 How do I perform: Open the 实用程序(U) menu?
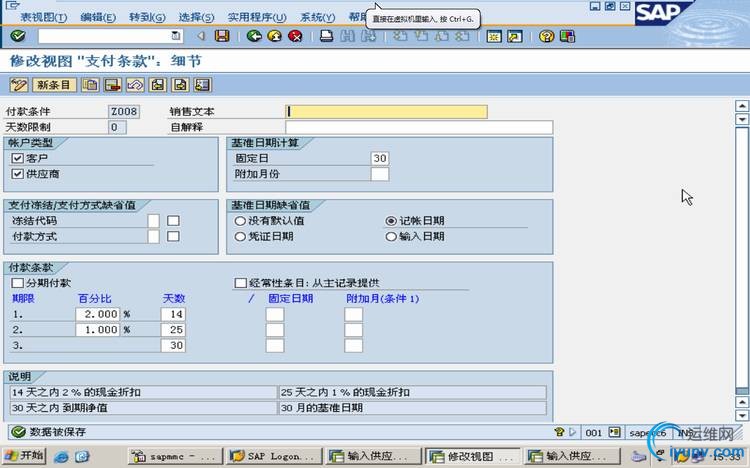(x=257, y=17)
